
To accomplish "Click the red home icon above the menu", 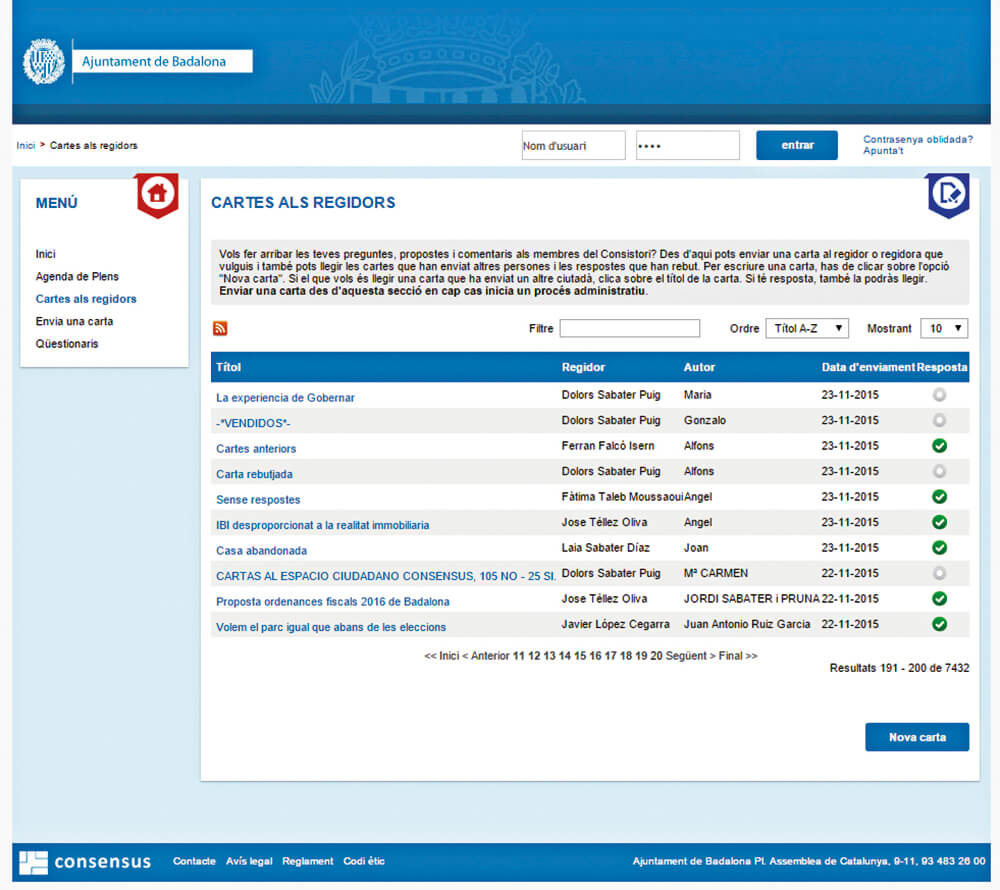I will pos(156,194).
